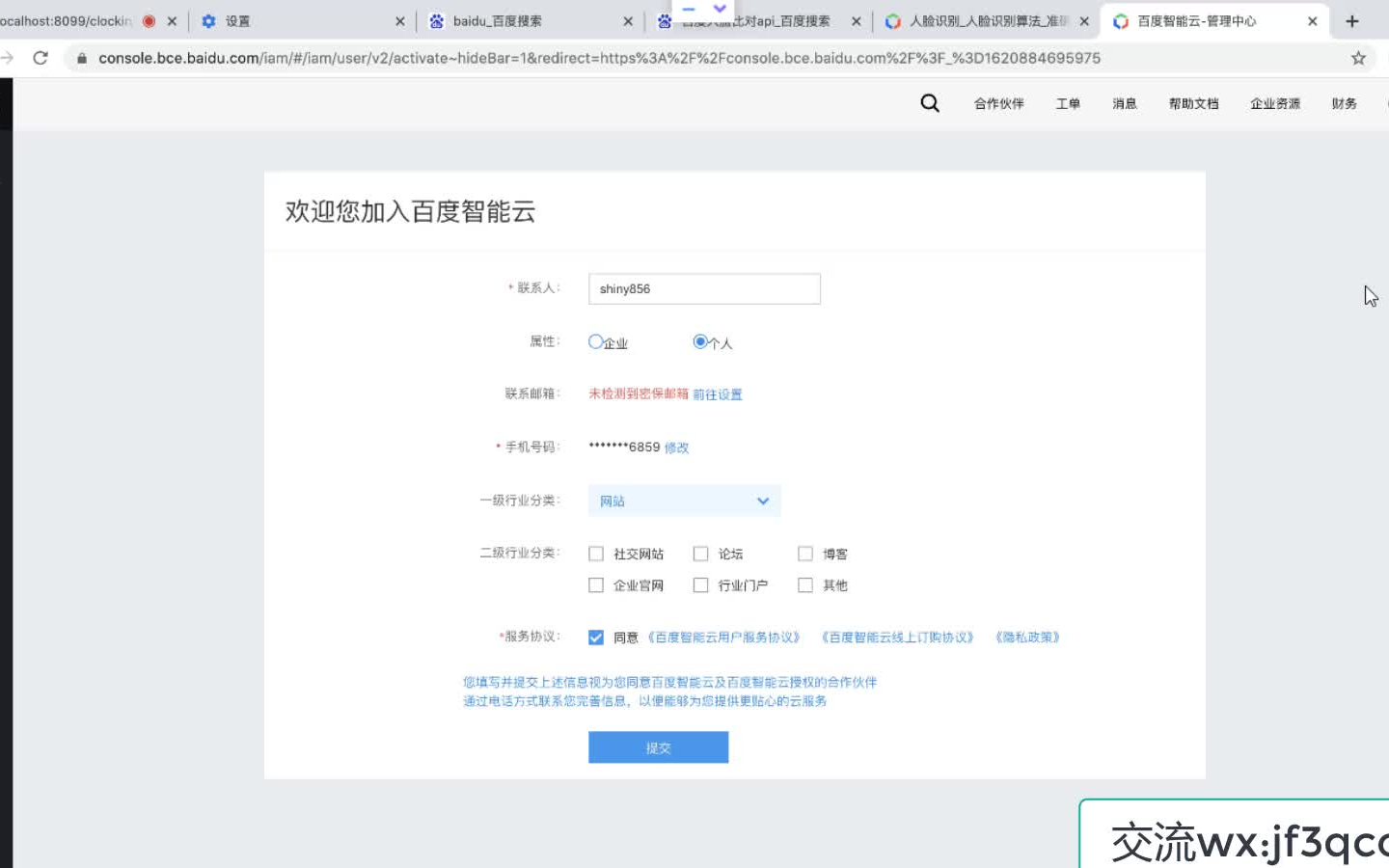1389x868 pixels.
Task: Click the 欢迎您加入百度智能云 heading
Action: tap(410, 211)
